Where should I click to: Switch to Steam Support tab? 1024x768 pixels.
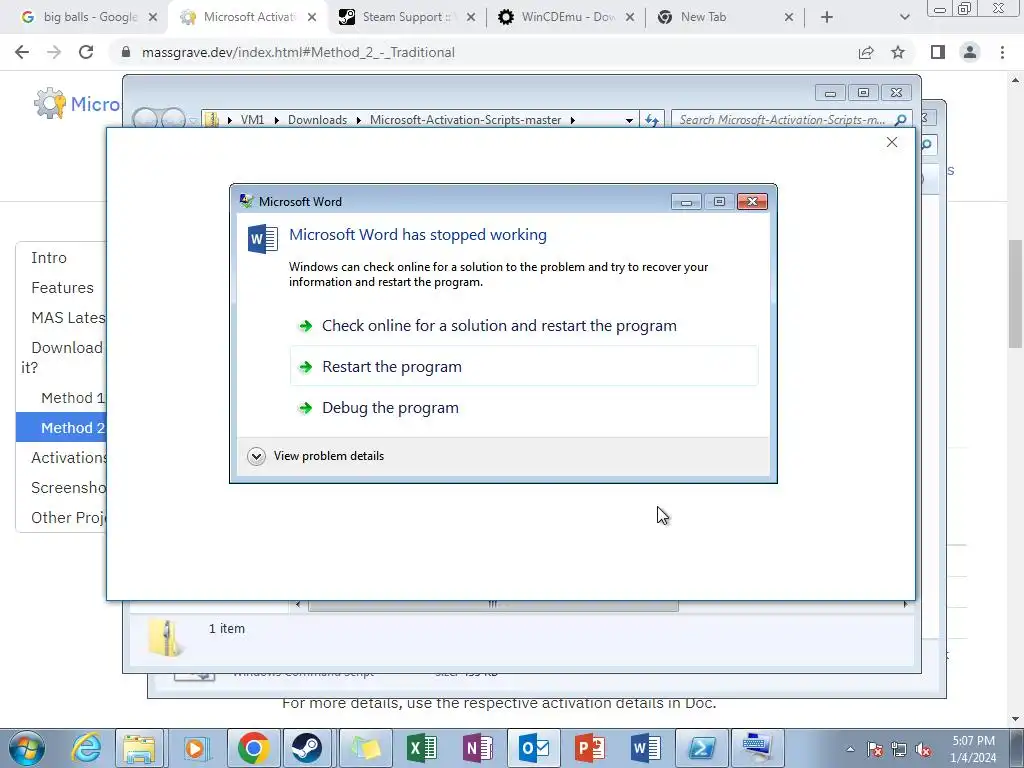coord(406,17)
